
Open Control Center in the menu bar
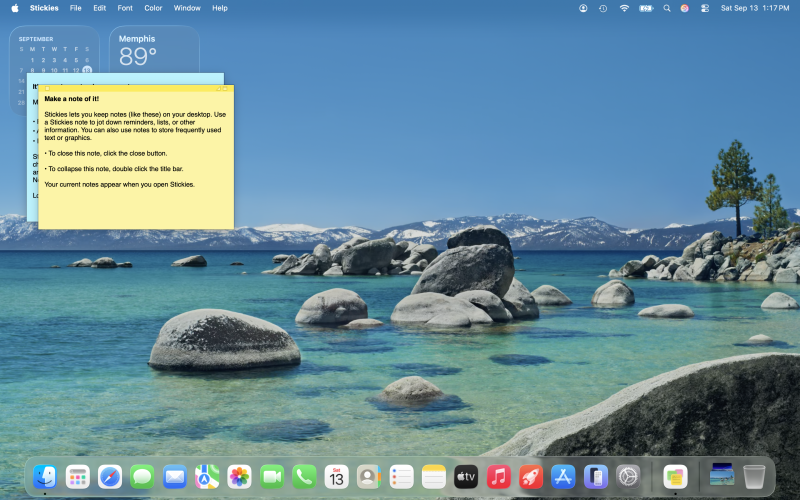(x=705, y=8)
